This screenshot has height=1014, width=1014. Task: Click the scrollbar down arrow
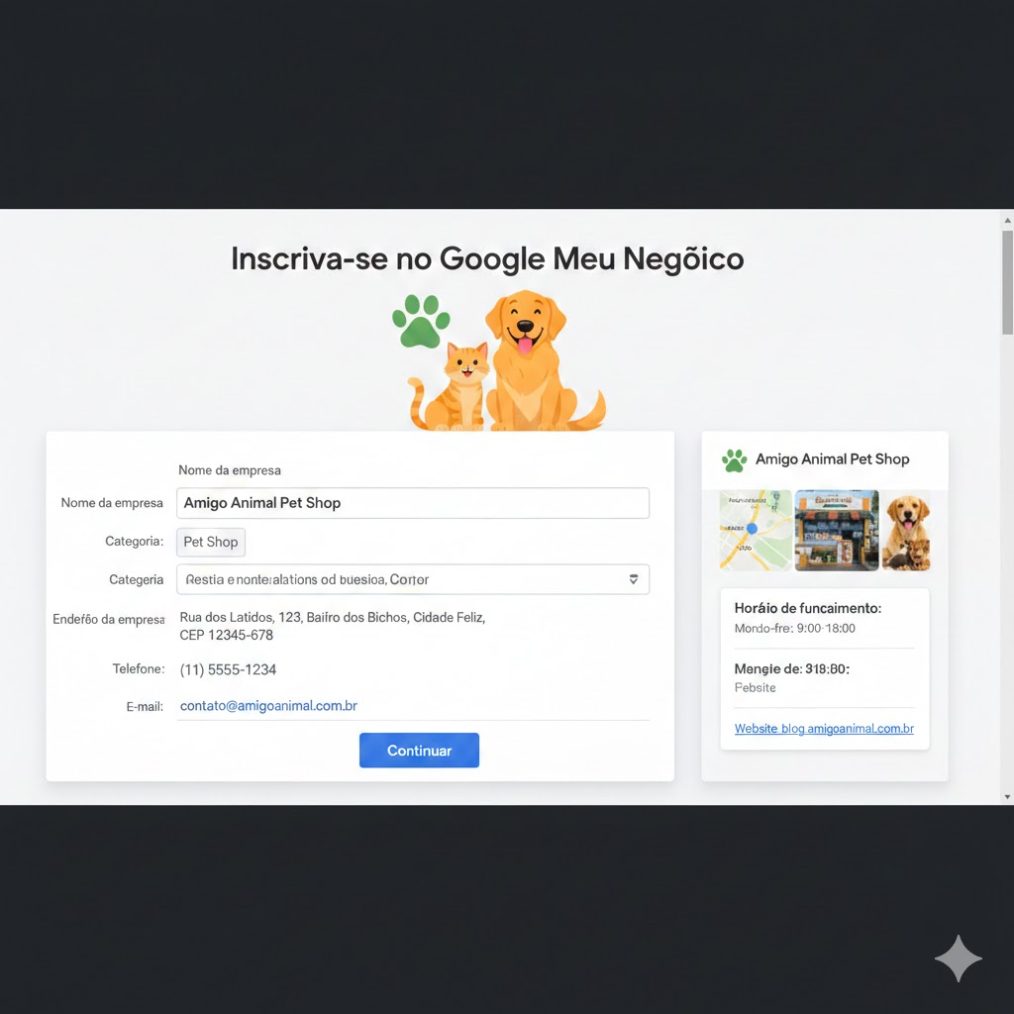pos(1007,797)
